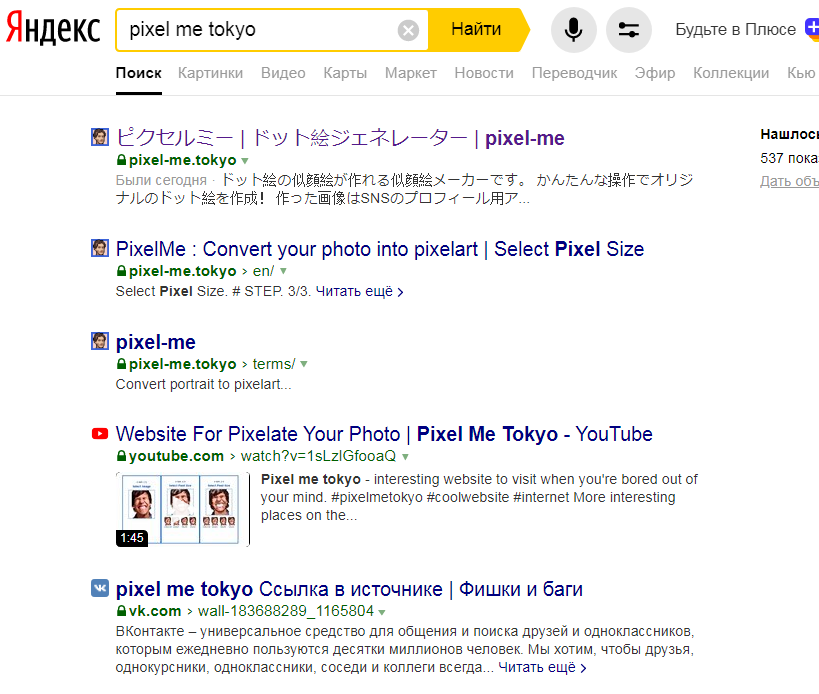Click the microphone voice search icon
Image resolution: width=819 pixels, height=694 pixels.
coord(573,30)
